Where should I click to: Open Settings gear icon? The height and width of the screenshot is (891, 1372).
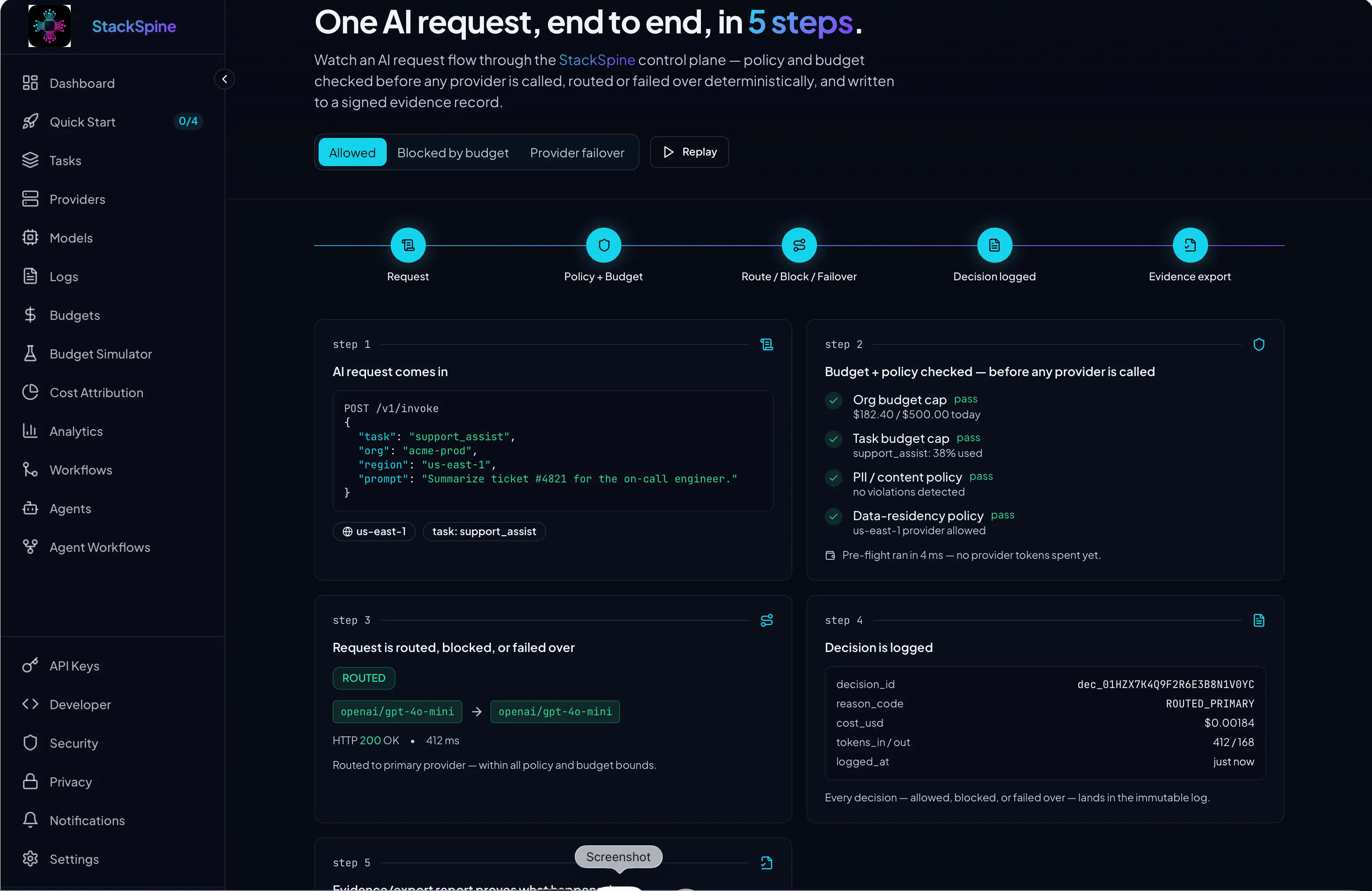30,858
